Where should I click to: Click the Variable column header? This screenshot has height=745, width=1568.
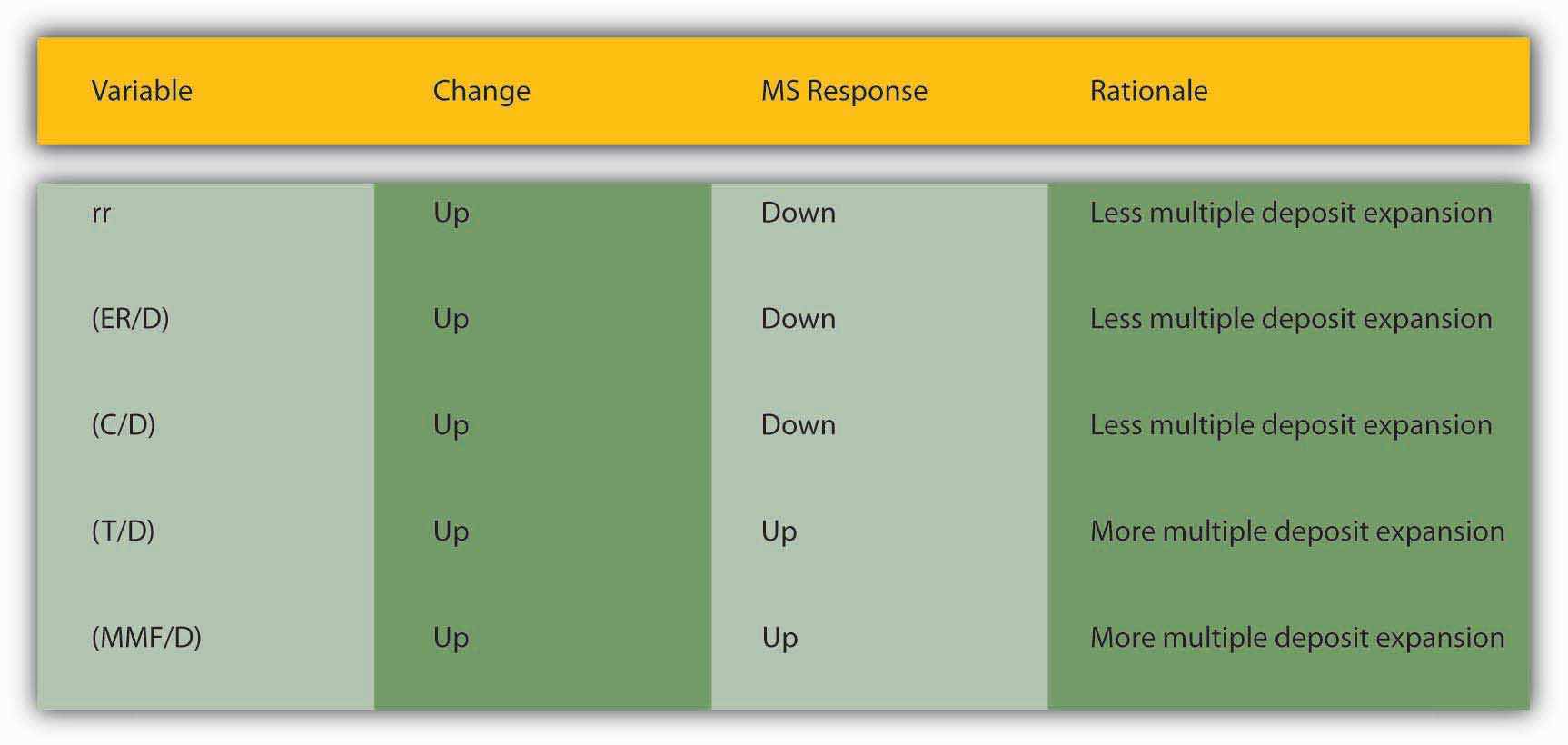142,91
